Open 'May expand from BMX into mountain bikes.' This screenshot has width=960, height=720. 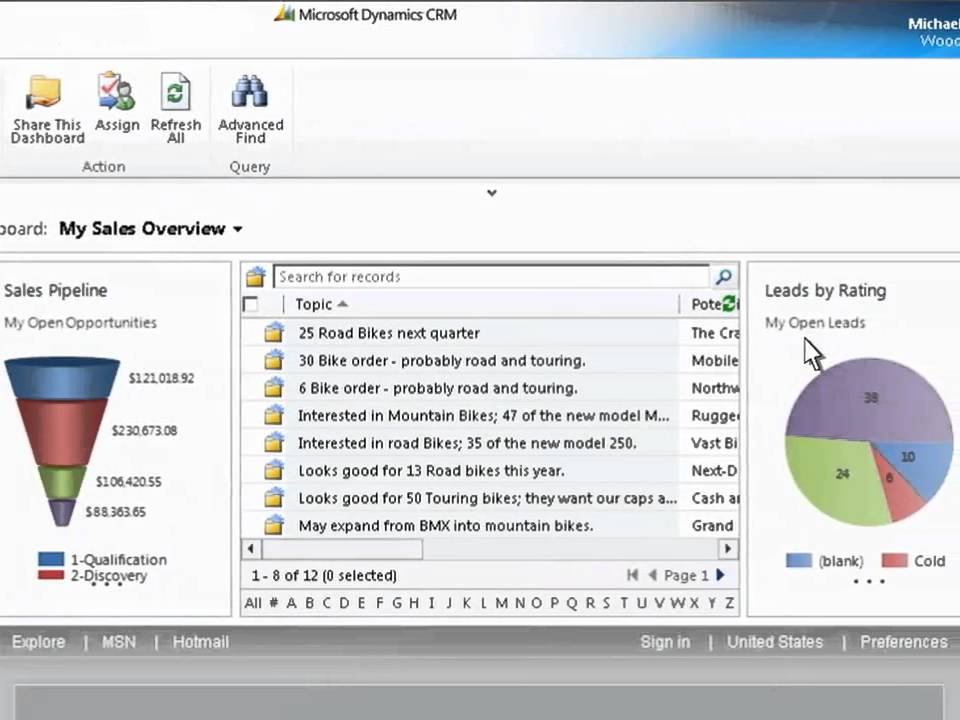[x=446, y=526]
